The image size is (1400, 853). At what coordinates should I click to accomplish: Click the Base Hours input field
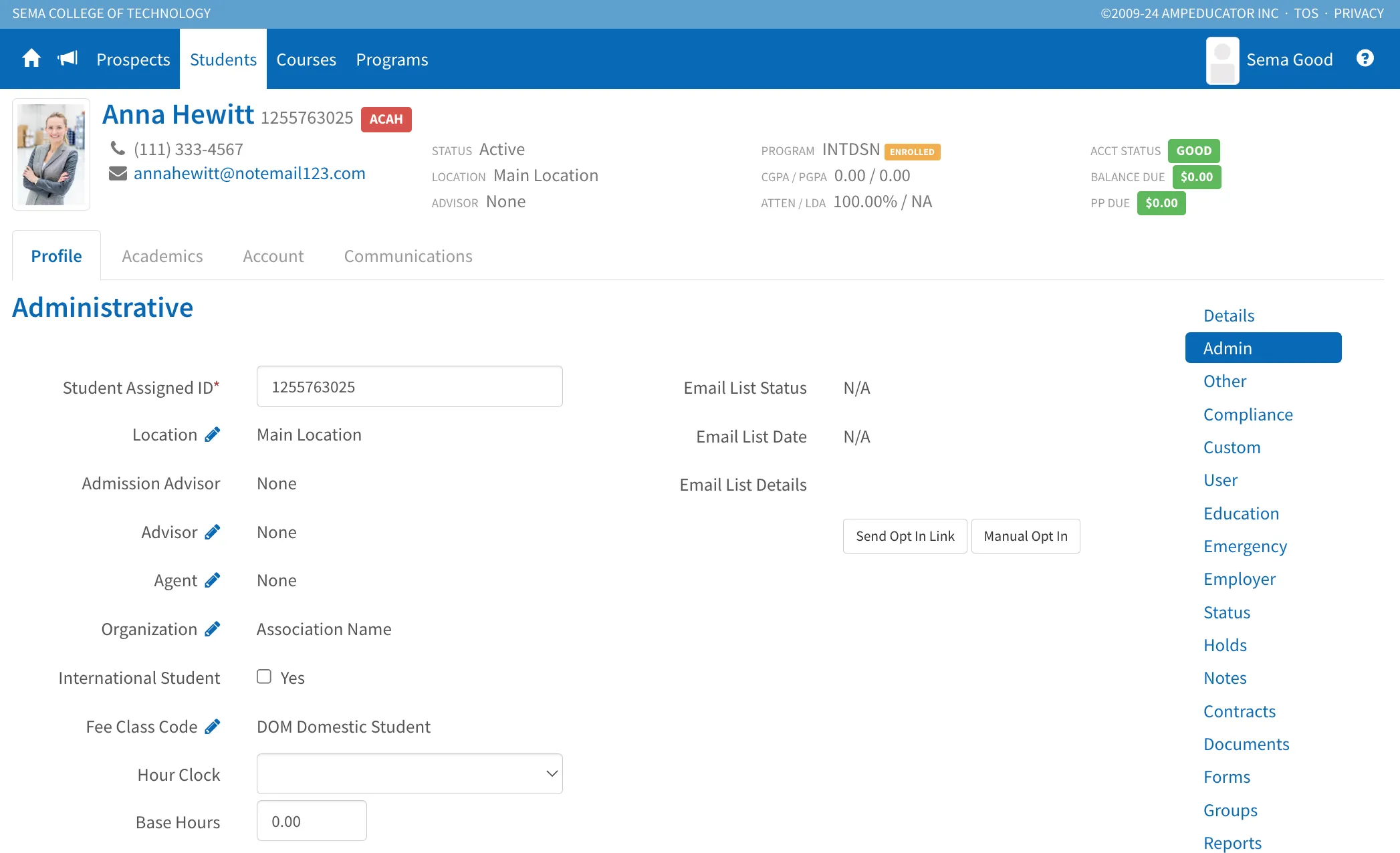(x=312, y=821)
